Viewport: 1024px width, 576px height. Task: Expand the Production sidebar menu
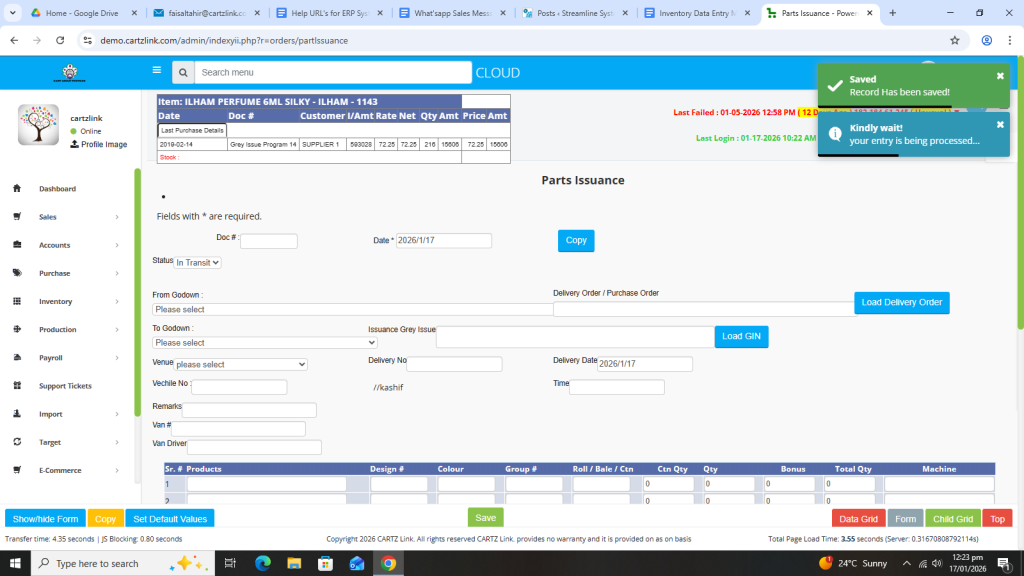click(x=116, y=330)
